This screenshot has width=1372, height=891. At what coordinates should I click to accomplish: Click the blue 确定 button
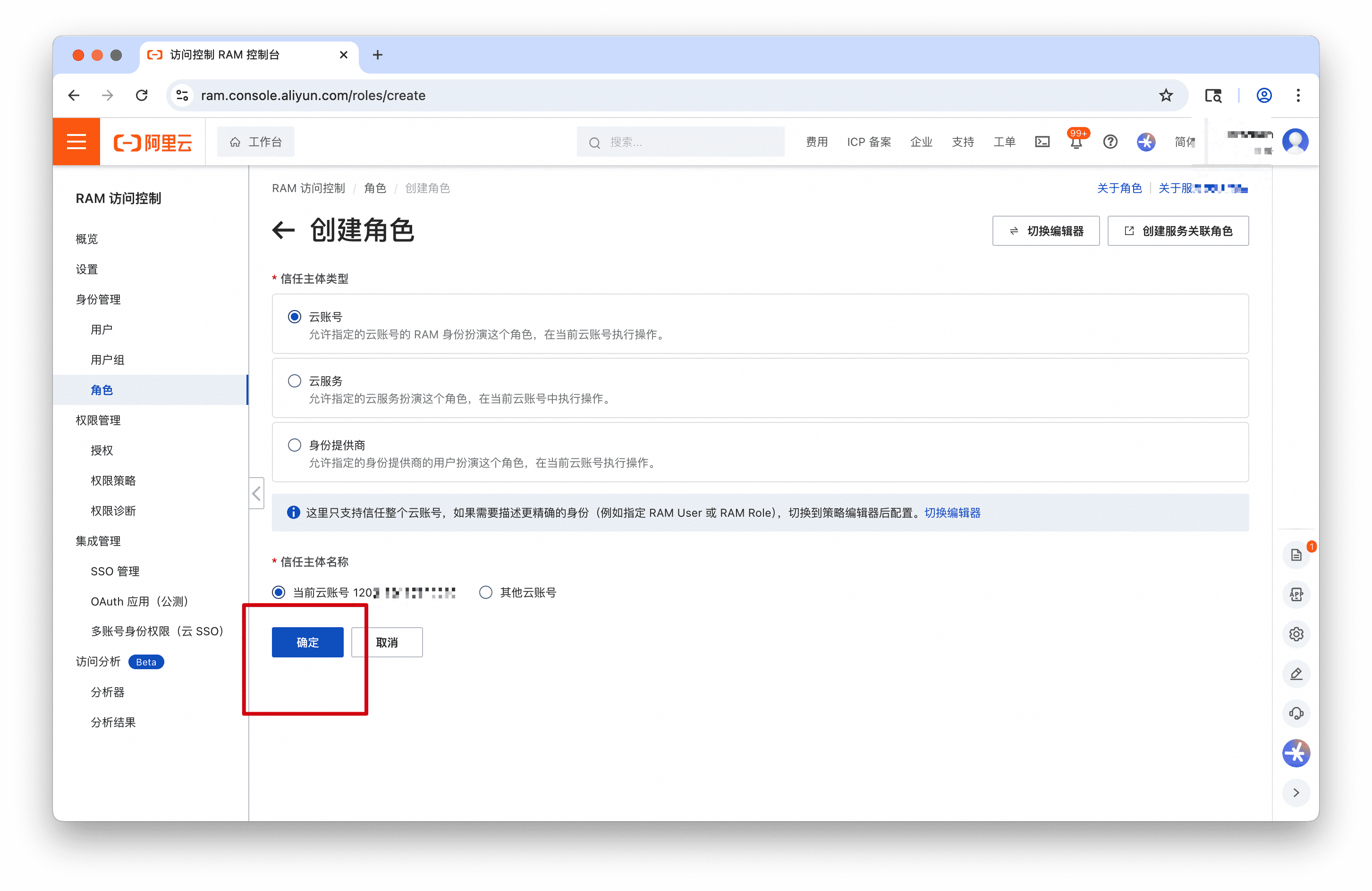coord(307,643)
